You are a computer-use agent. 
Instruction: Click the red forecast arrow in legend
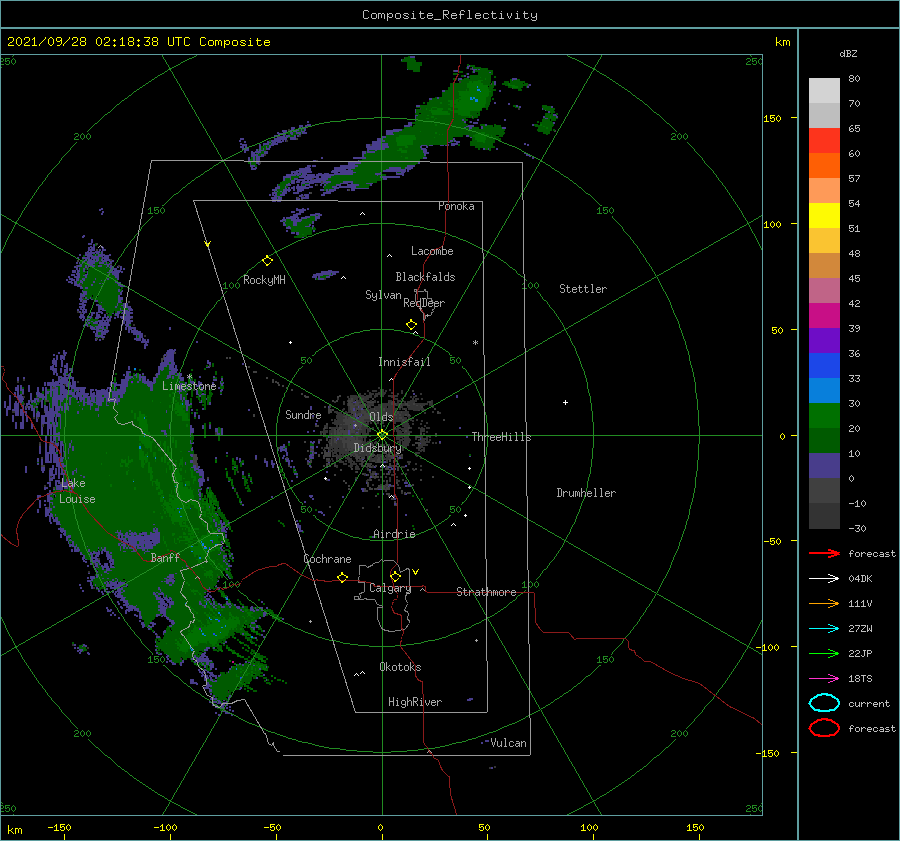pos(824,553)
